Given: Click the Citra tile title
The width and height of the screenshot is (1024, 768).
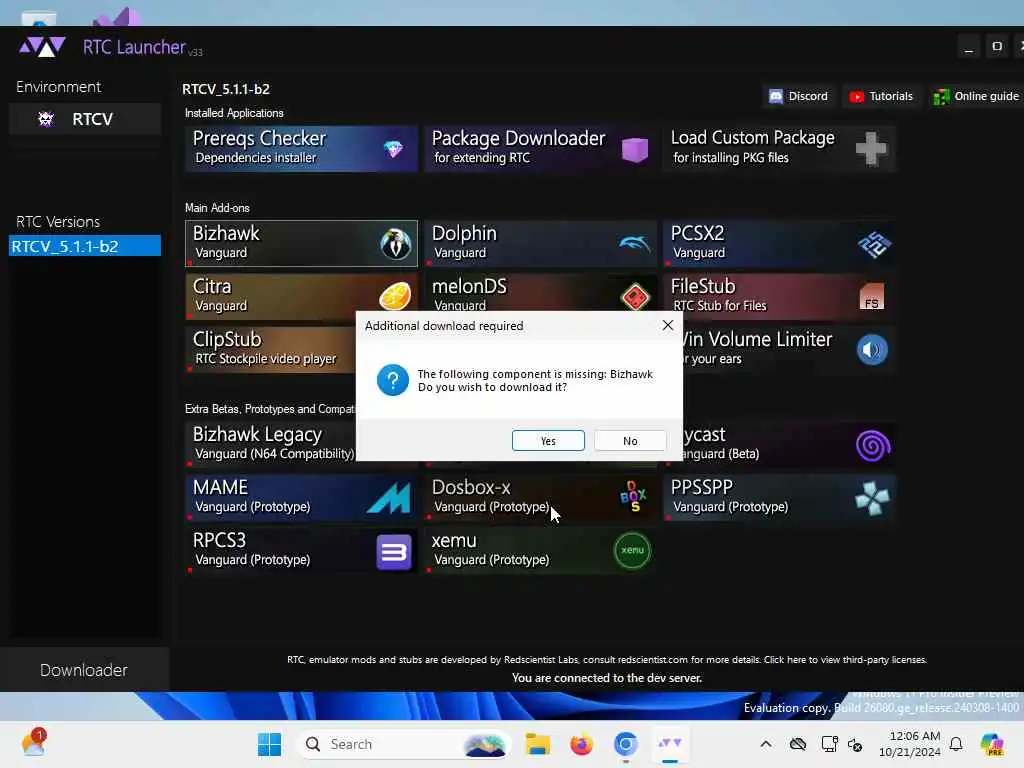Looking at the screenshot, I should (x=212, y=286).
